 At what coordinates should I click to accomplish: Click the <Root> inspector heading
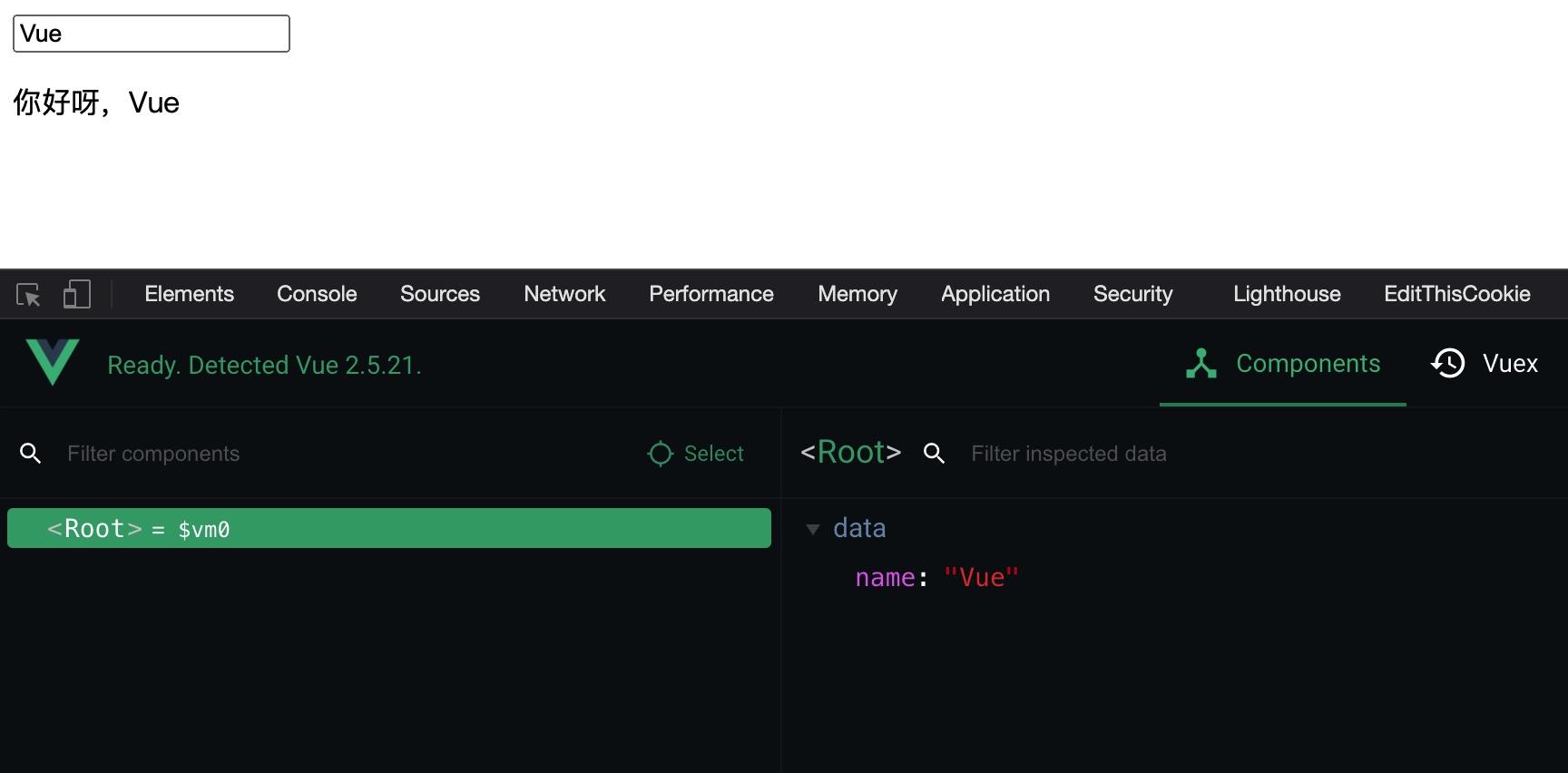[850, 452]
